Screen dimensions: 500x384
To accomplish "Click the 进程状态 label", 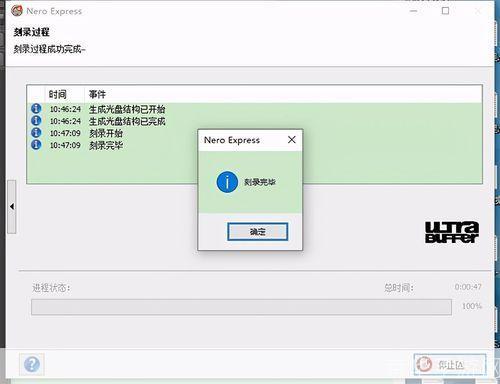I will pos(51,287).
